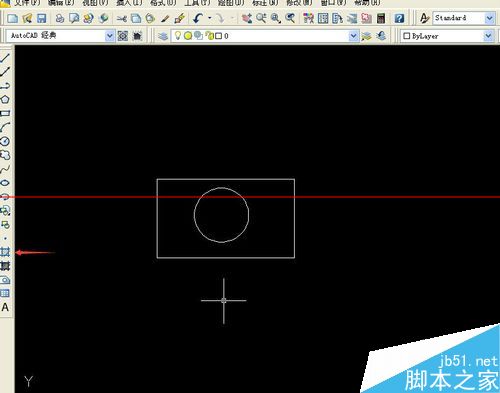Open the Hatch tool
The image size is (500, 393).
(5, 252)
